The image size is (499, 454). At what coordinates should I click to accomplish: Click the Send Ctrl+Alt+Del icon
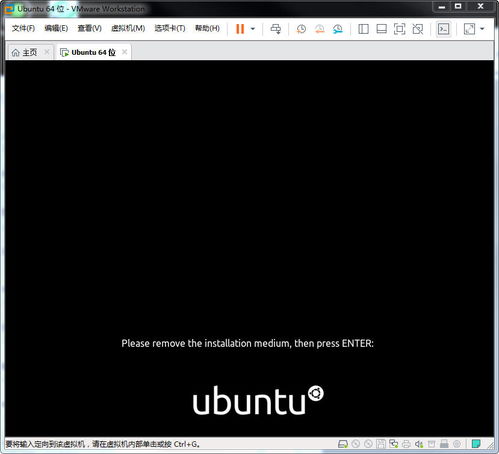tap(276, 29)
